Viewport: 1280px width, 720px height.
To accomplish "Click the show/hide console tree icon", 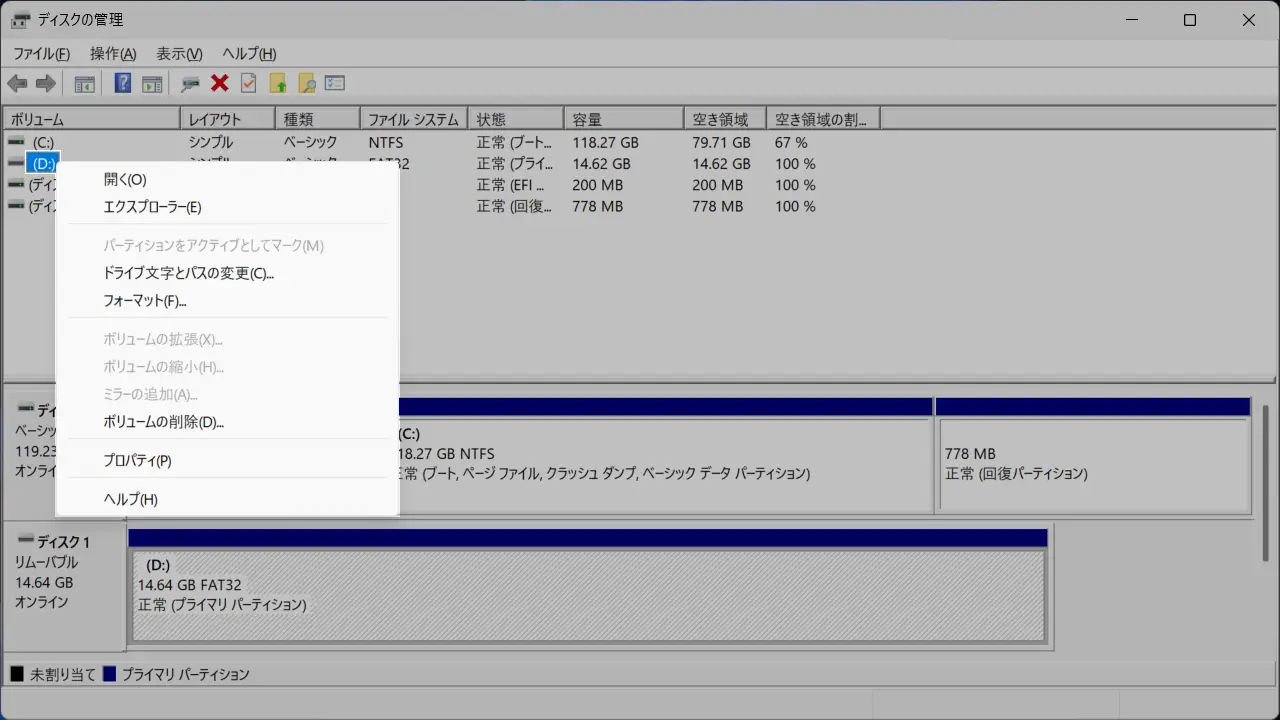I will tap(85, 84).
